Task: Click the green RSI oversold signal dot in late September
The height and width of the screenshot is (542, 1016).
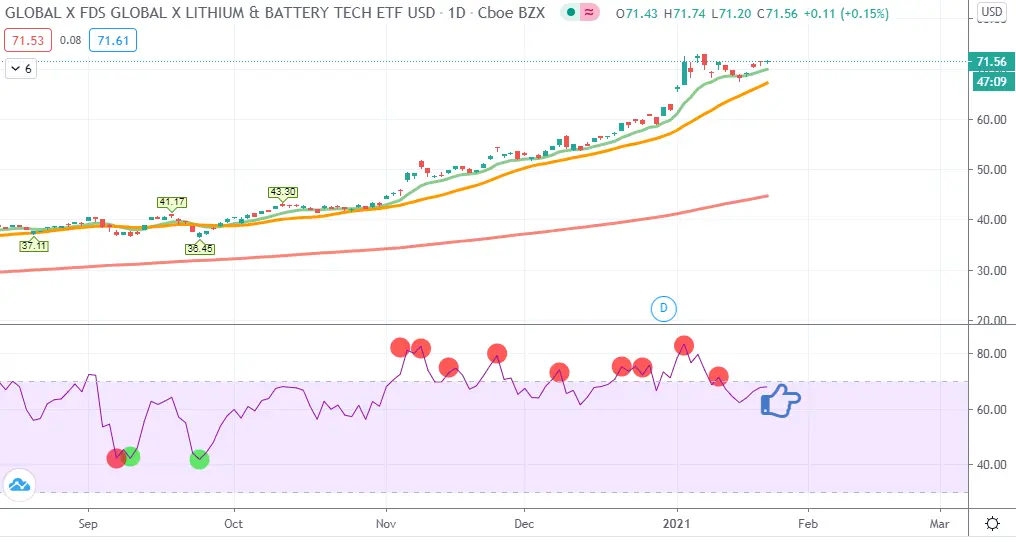Action: click(200, 459)
